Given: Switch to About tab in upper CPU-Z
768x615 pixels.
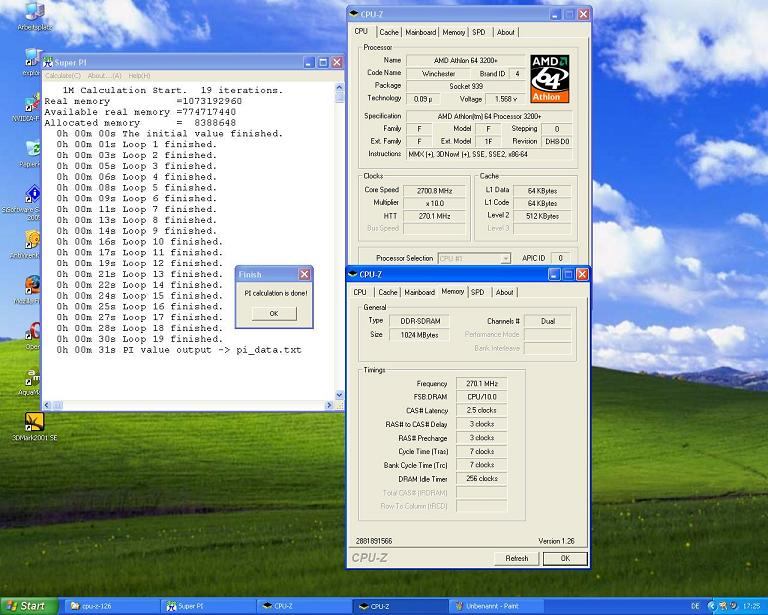Looking at the screenshot, I should (x=505, y=32).
